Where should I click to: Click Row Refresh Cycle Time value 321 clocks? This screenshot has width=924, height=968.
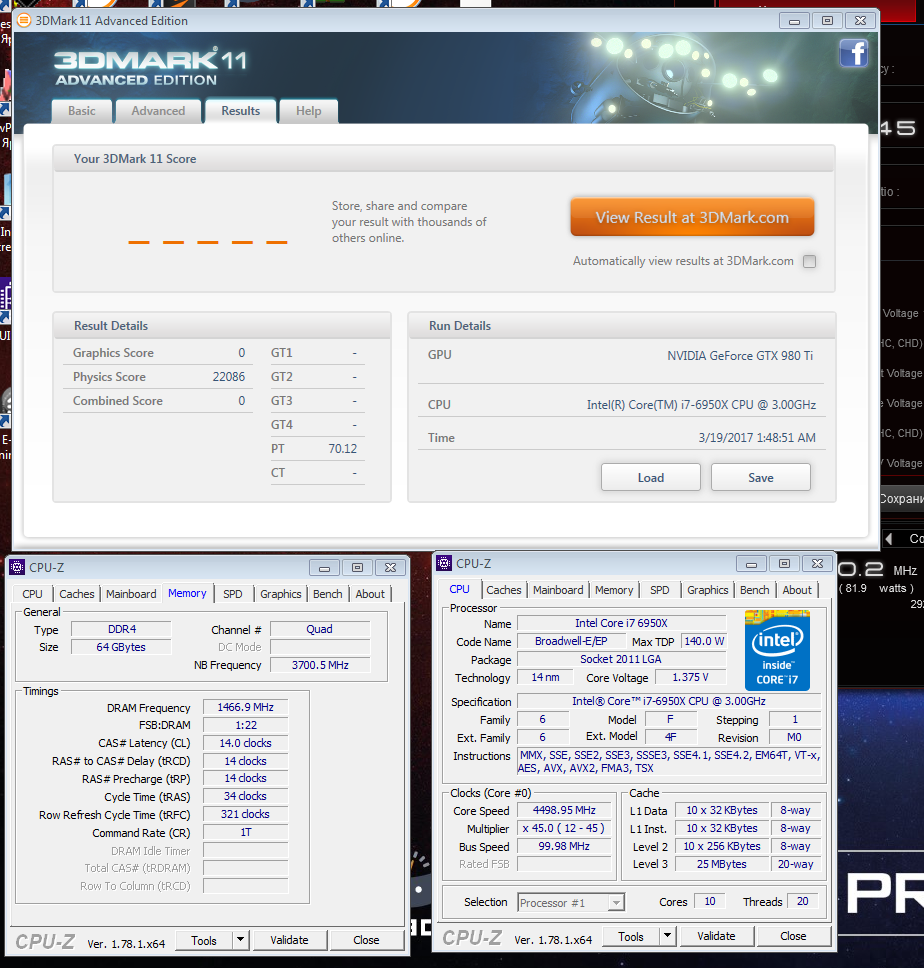246,814
